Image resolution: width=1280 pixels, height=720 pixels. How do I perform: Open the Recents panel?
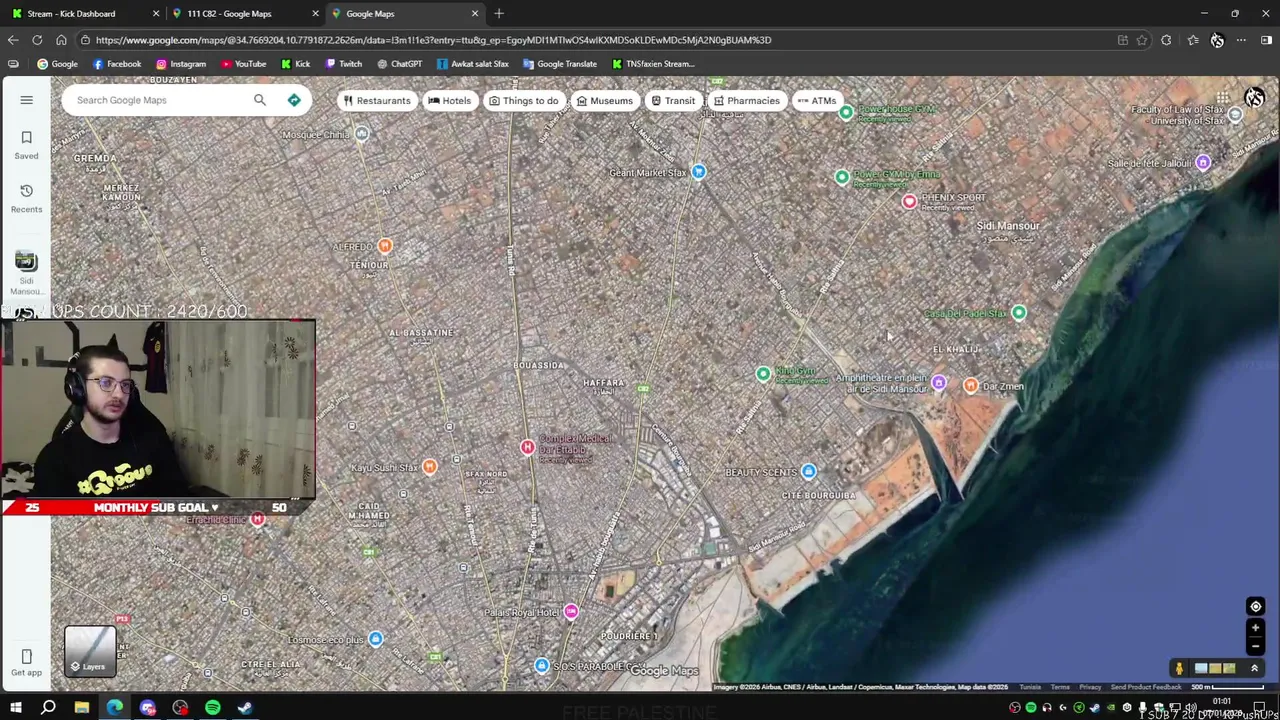26,198
